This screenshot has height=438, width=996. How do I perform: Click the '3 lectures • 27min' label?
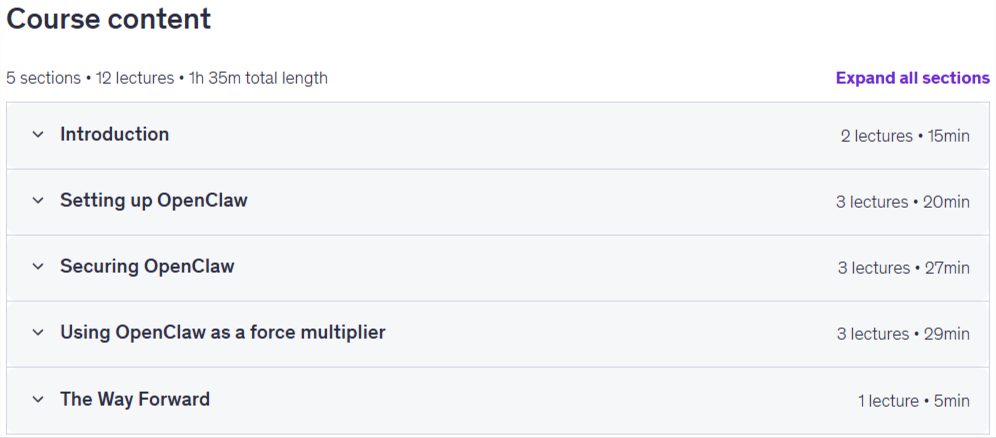point(903,268)
